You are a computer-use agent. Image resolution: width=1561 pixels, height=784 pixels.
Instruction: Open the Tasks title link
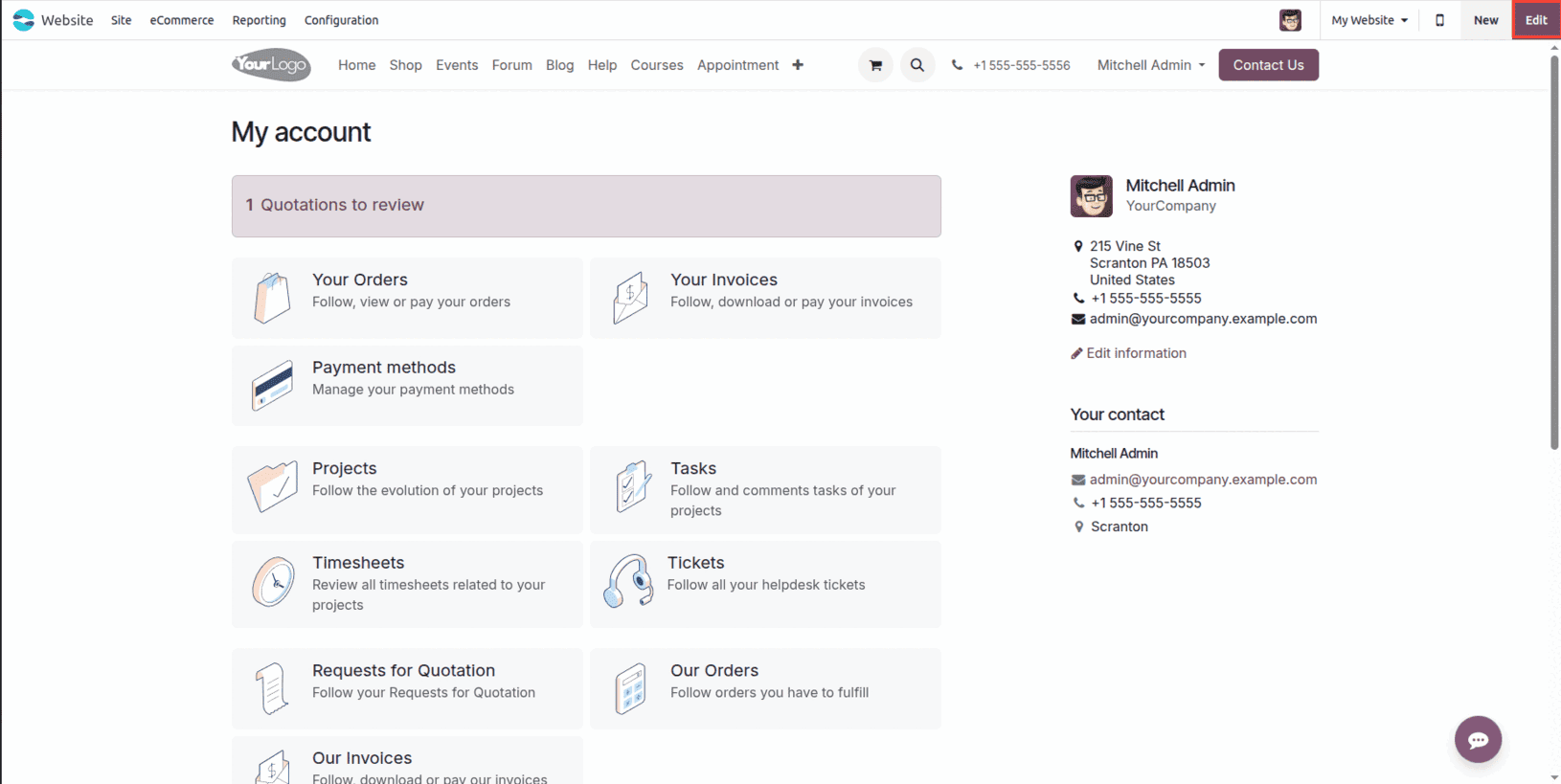[693, 468]
